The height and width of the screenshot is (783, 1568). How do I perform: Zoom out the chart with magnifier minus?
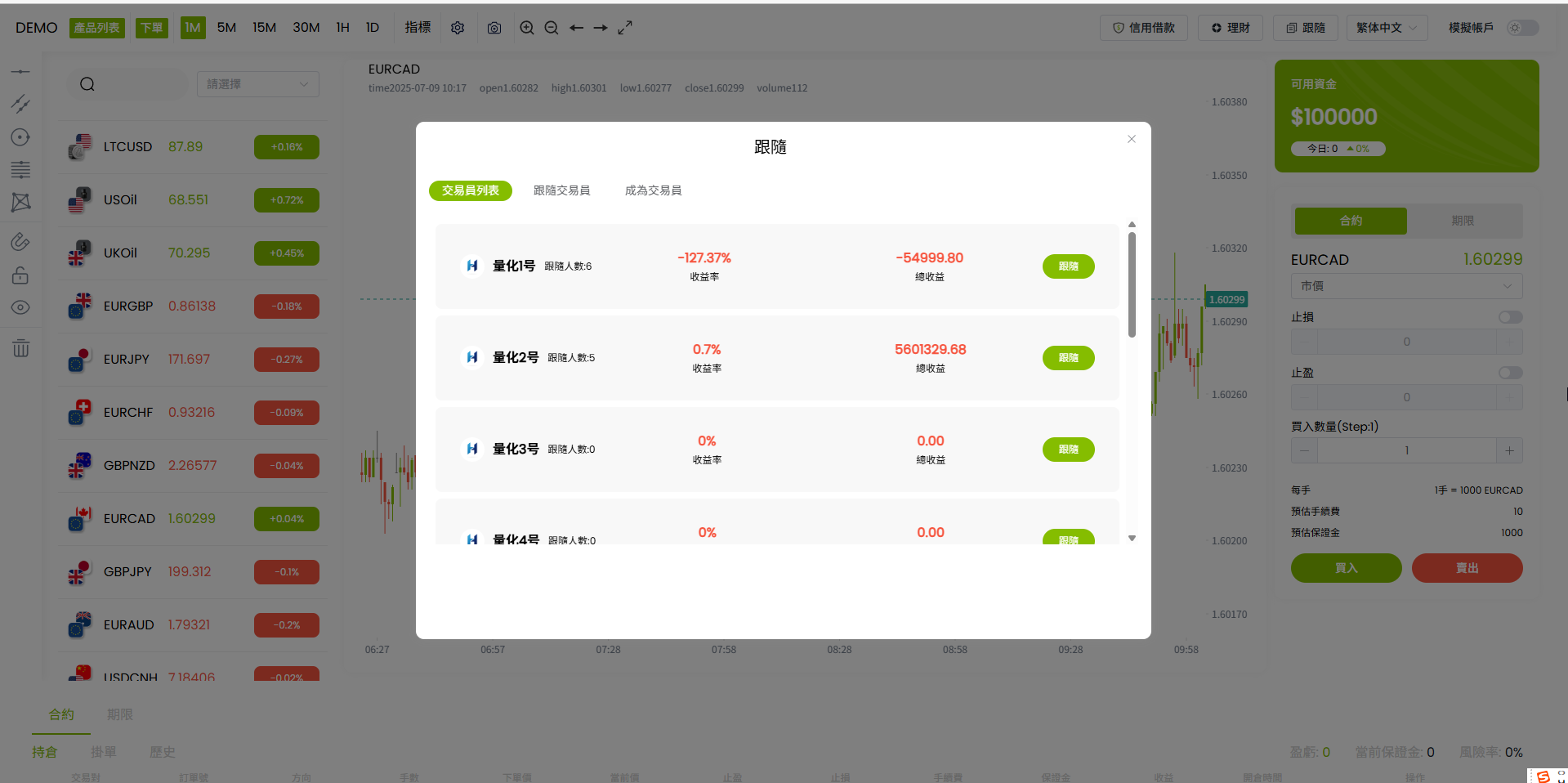552,28
